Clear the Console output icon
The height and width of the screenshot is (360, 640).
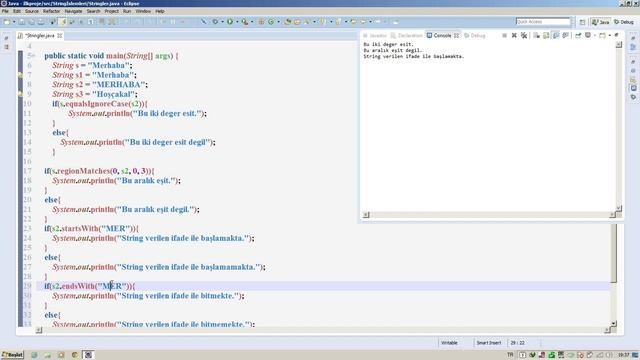[536, 36]
